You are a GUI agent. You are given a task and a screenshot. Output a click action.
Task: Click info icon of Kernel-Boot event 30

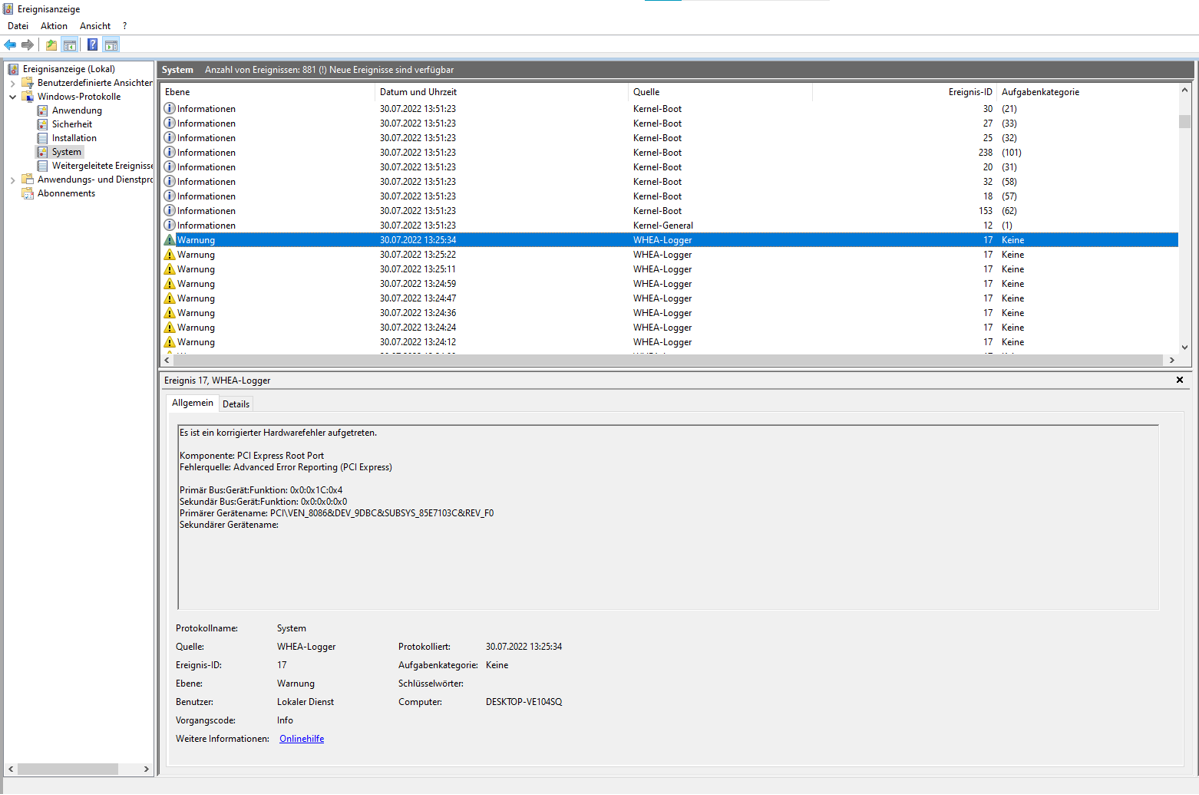point(170,109)
